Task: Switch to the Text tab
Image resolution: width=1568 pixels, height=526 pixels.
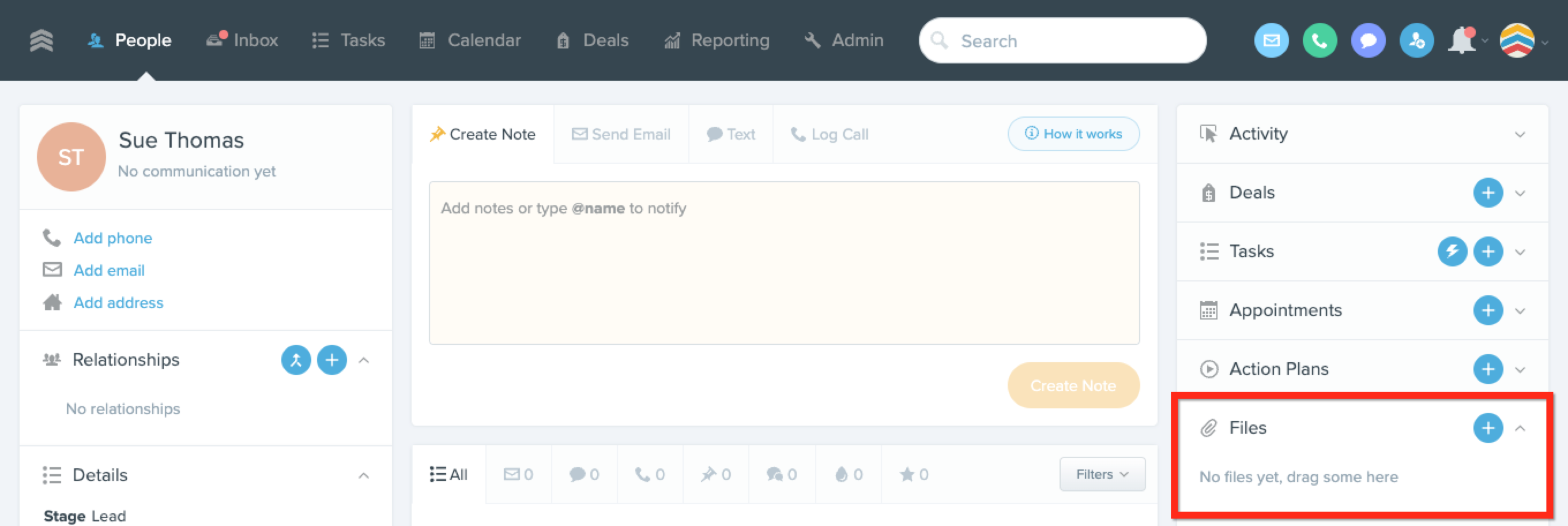Action: [730, 134]
